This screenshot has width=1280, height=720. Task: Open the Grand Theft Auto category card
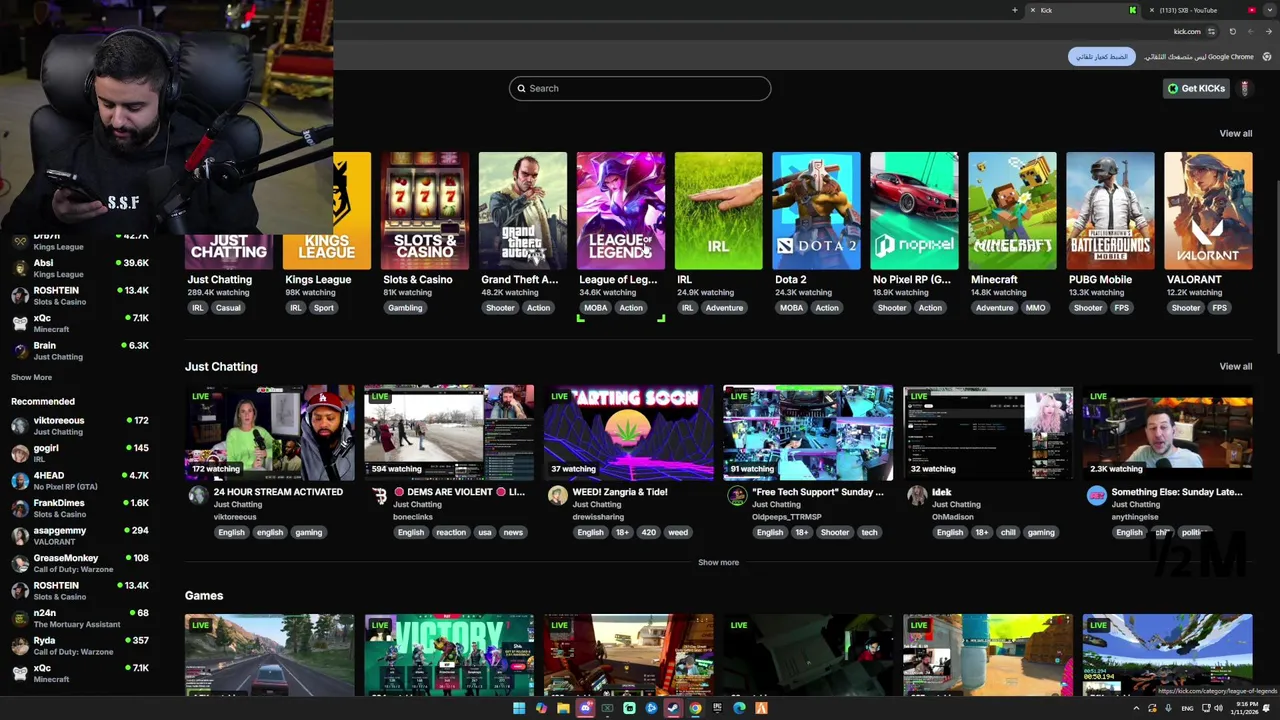[522, 211]
